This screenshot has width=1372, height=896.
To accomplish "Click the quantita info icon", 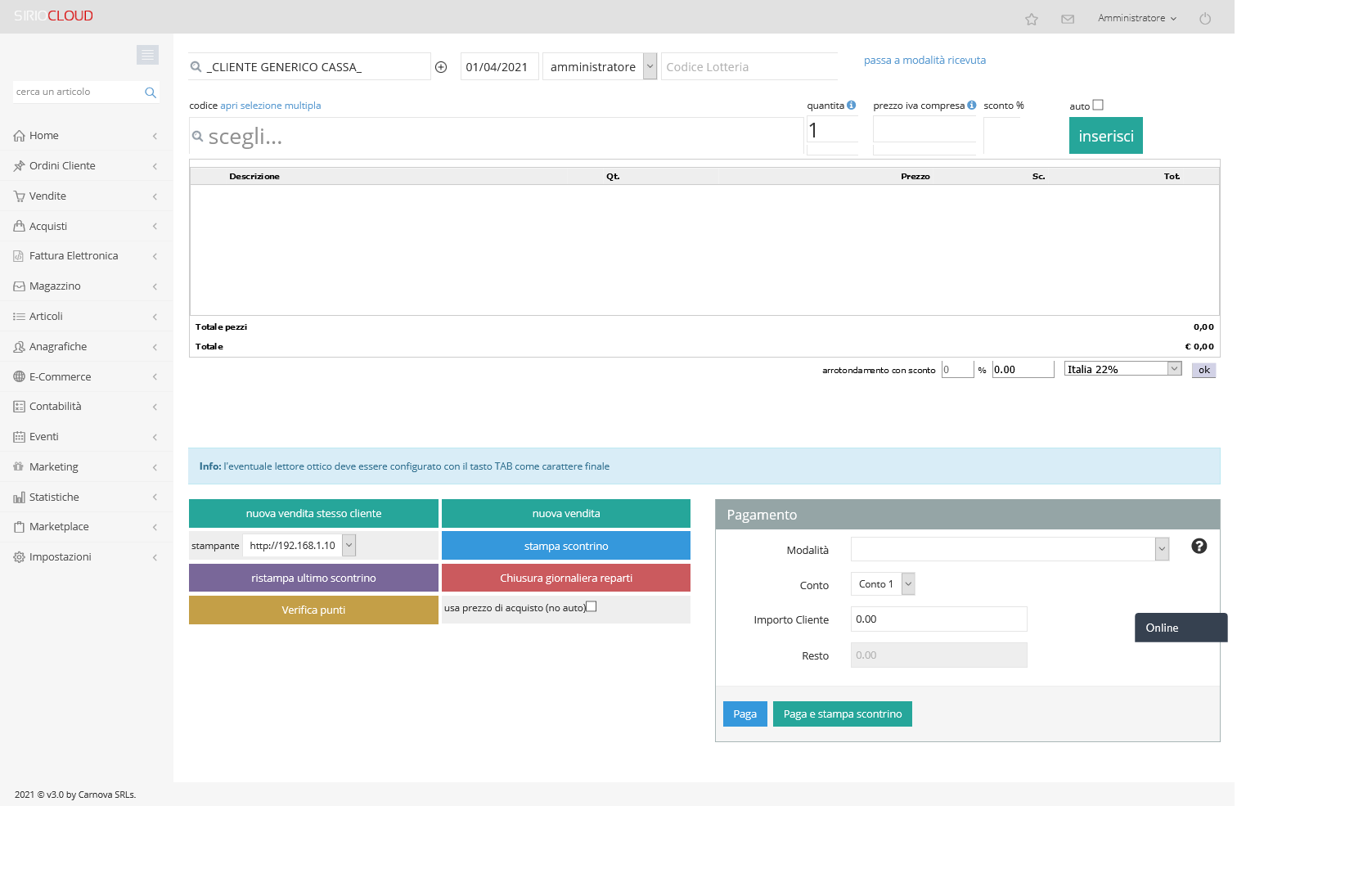I will (x=852, y=105).
